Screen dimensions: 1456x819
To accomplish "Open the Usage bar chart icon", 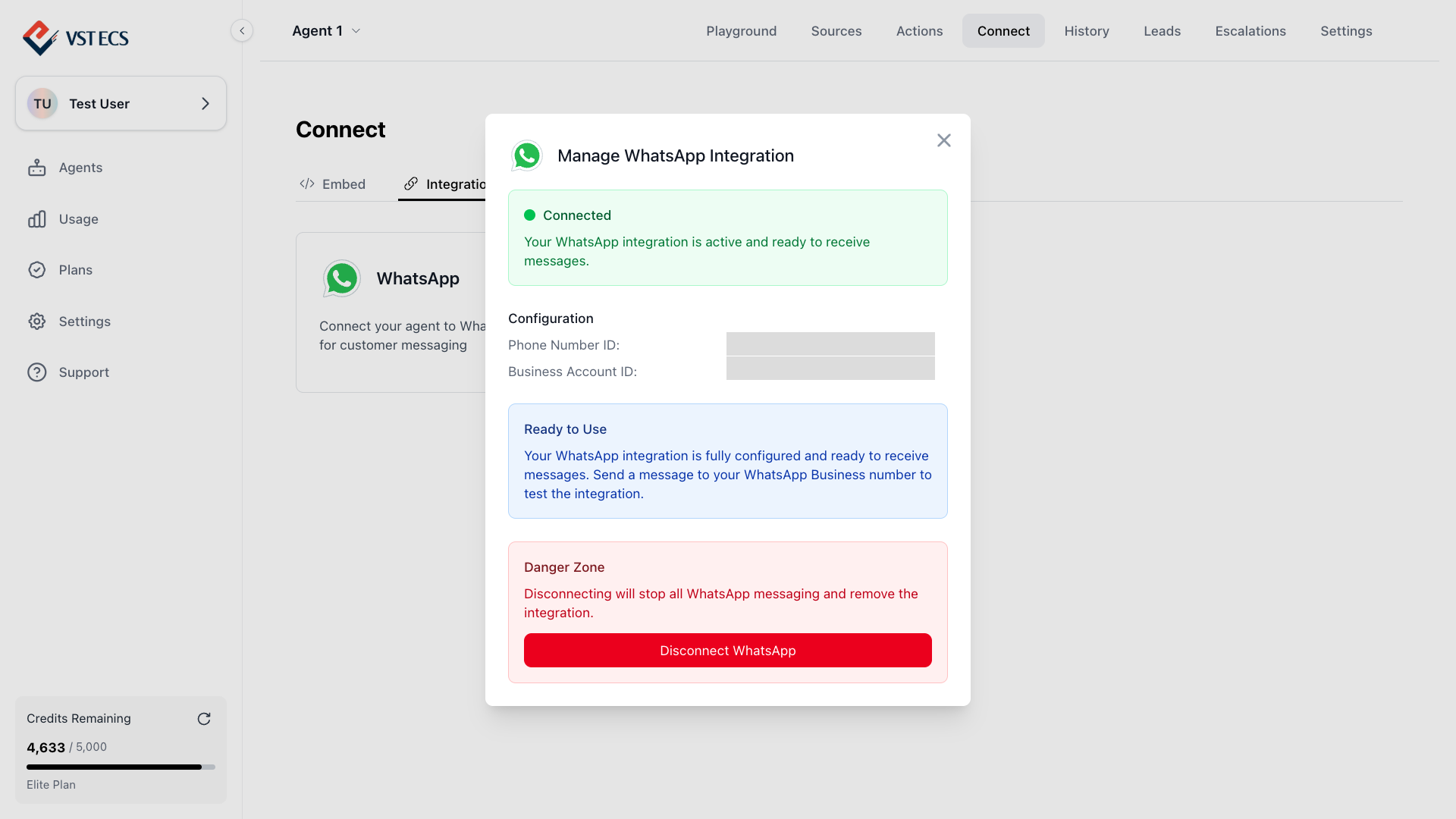I will pos(37,219).
